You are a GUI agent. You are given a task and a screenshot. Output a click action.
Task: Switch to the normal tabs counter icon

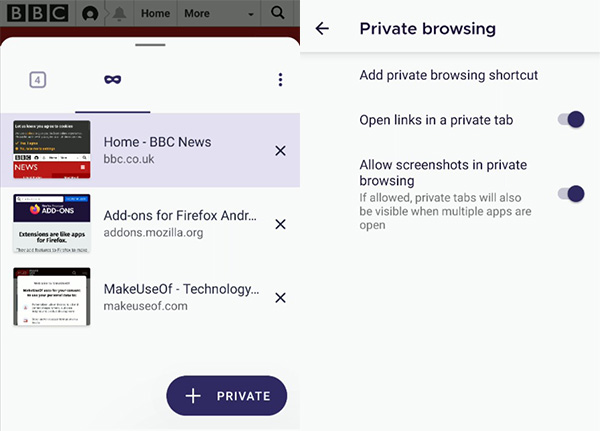coord(38,80)
